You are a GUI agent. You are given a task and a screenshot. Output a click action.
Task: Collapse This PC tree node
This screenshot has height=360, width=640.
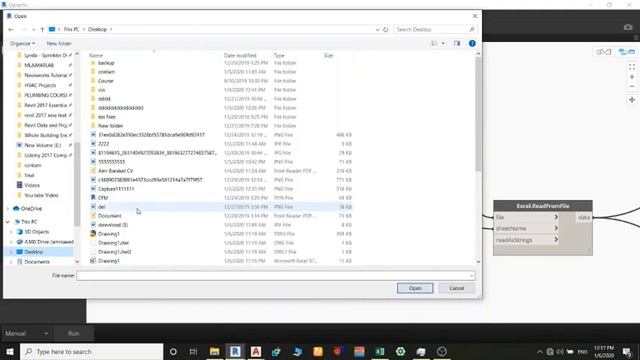pyautogui.click(x=7, y=222)
